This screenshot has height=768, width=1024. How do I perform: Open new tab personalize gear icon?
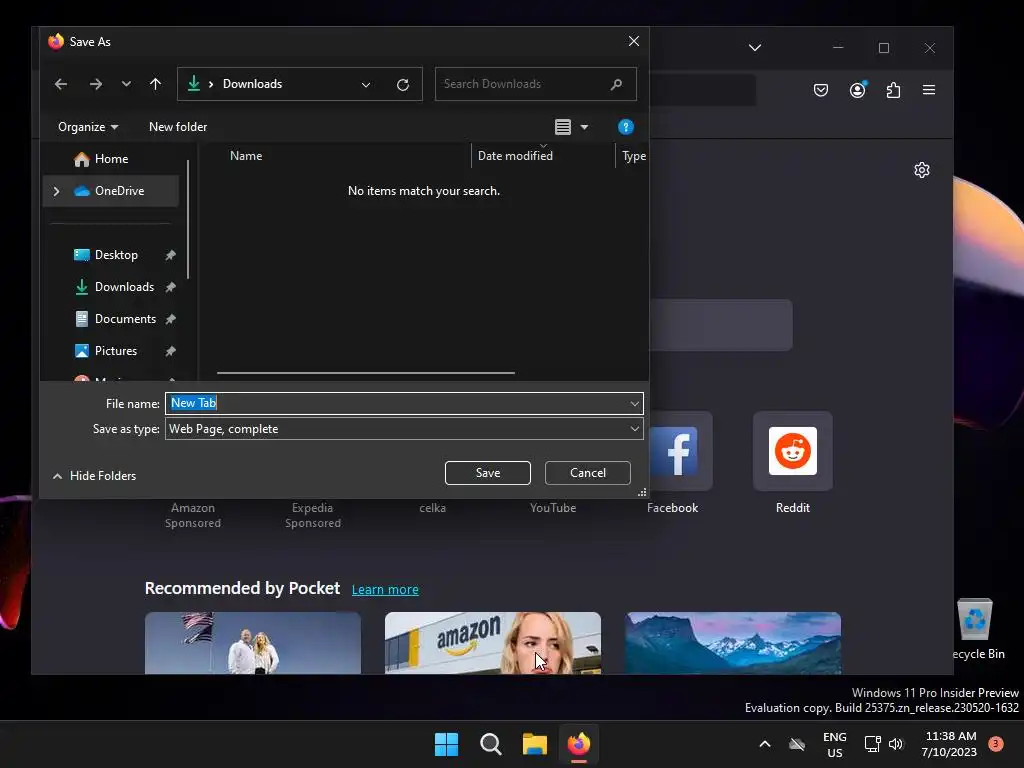click(921, 170)
